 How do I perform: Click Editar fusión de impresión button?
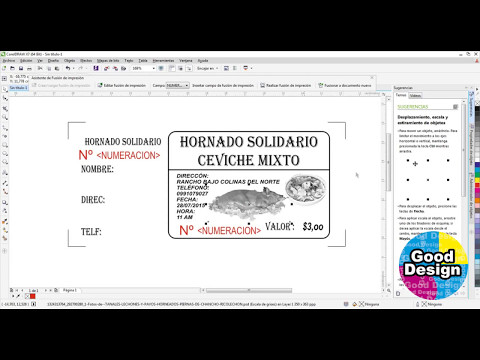tap(122, 85)
